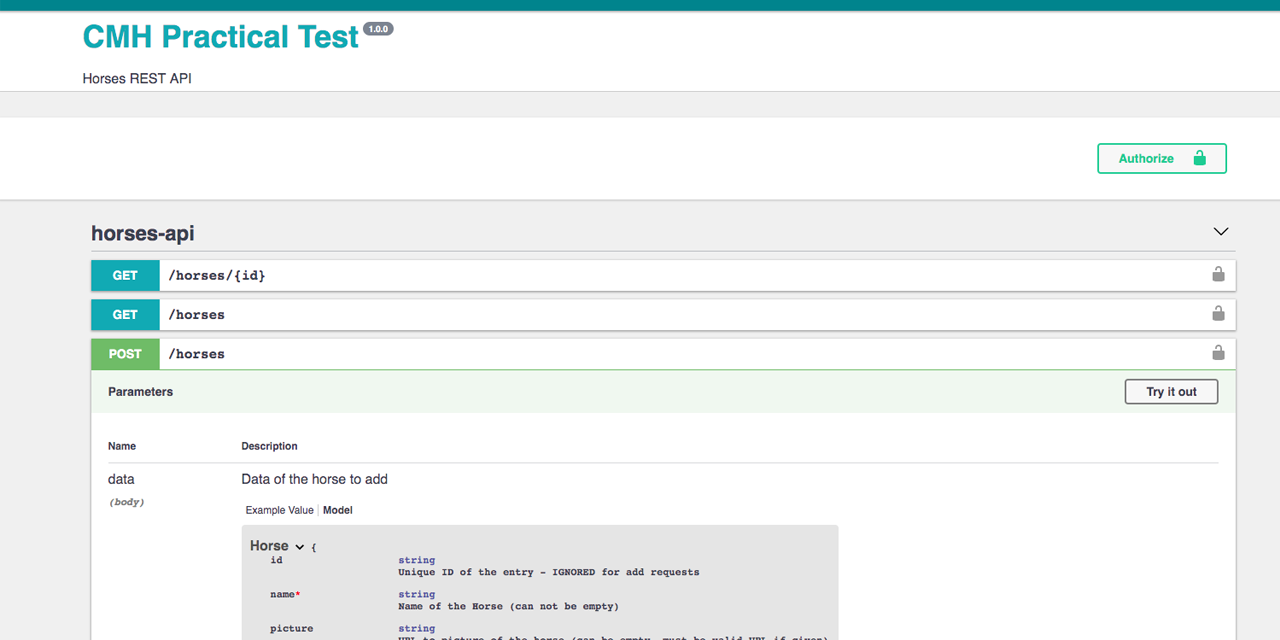Expand the GET /horses operation
Screen dimensions: 1280x640
click(600, 314)
